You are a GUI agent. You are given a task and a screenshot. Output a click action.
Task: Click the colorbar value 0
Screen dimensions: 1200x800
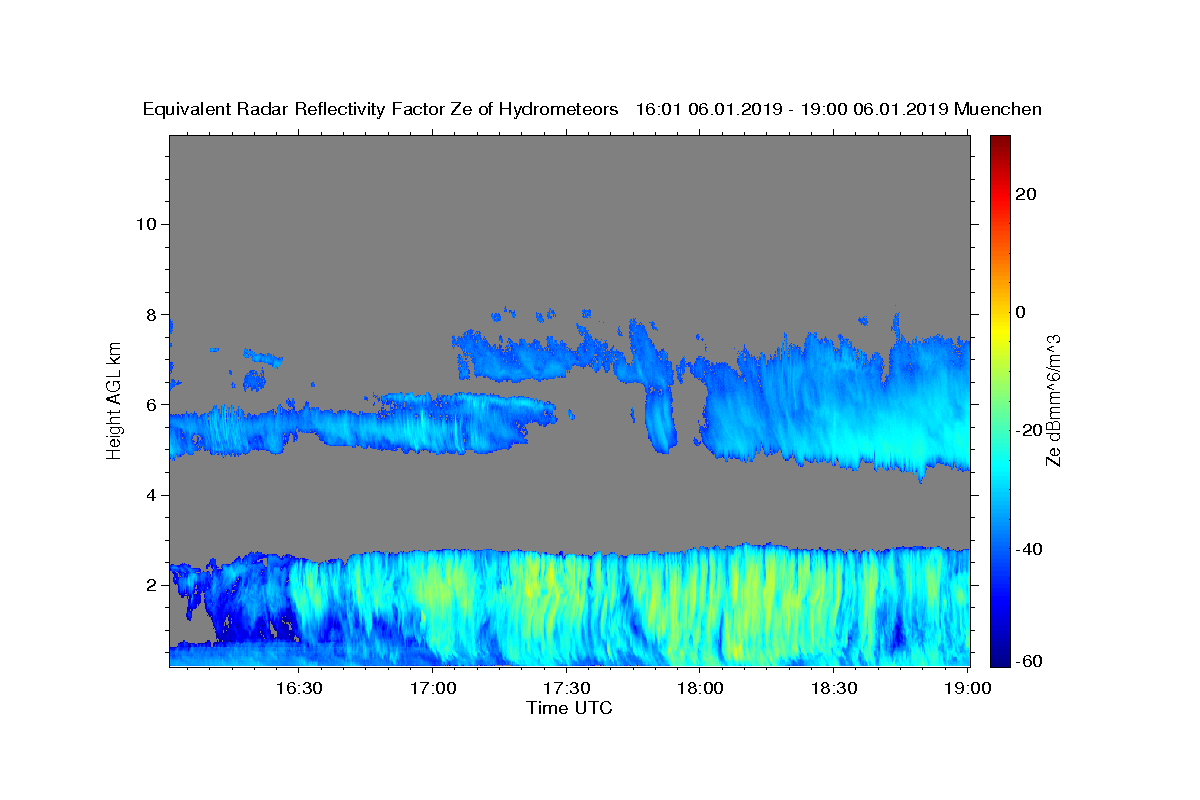(1021, 312)
